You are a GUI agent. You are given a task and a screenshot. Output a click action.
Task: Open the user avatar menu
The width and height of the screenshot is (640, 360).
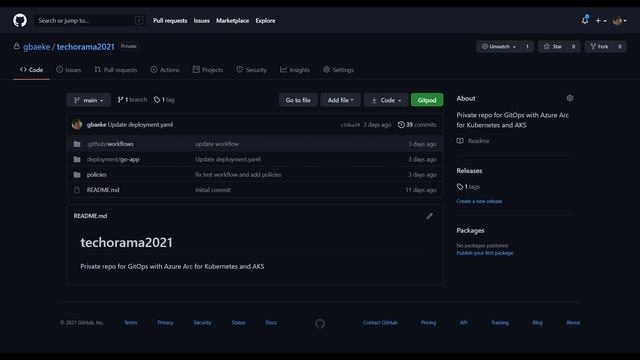pos(620,20)
